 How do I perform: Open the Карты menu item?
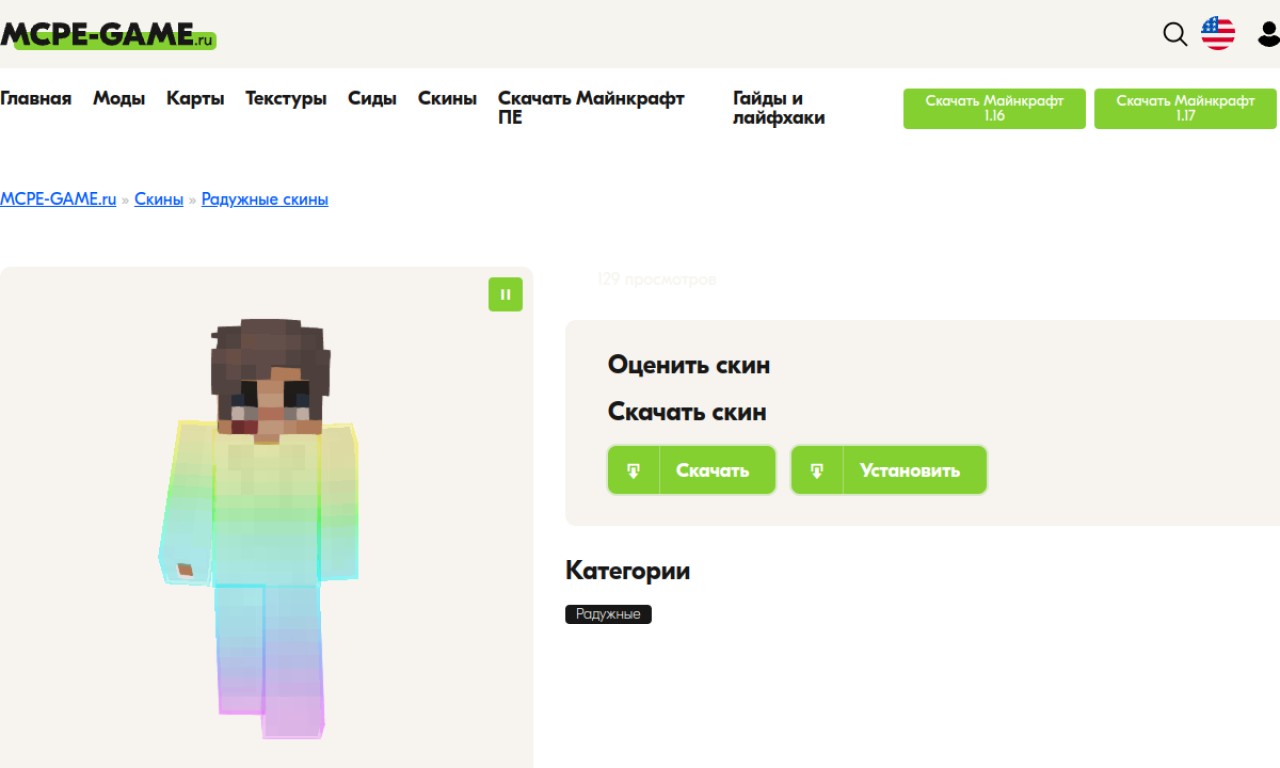tap(195, 98)
